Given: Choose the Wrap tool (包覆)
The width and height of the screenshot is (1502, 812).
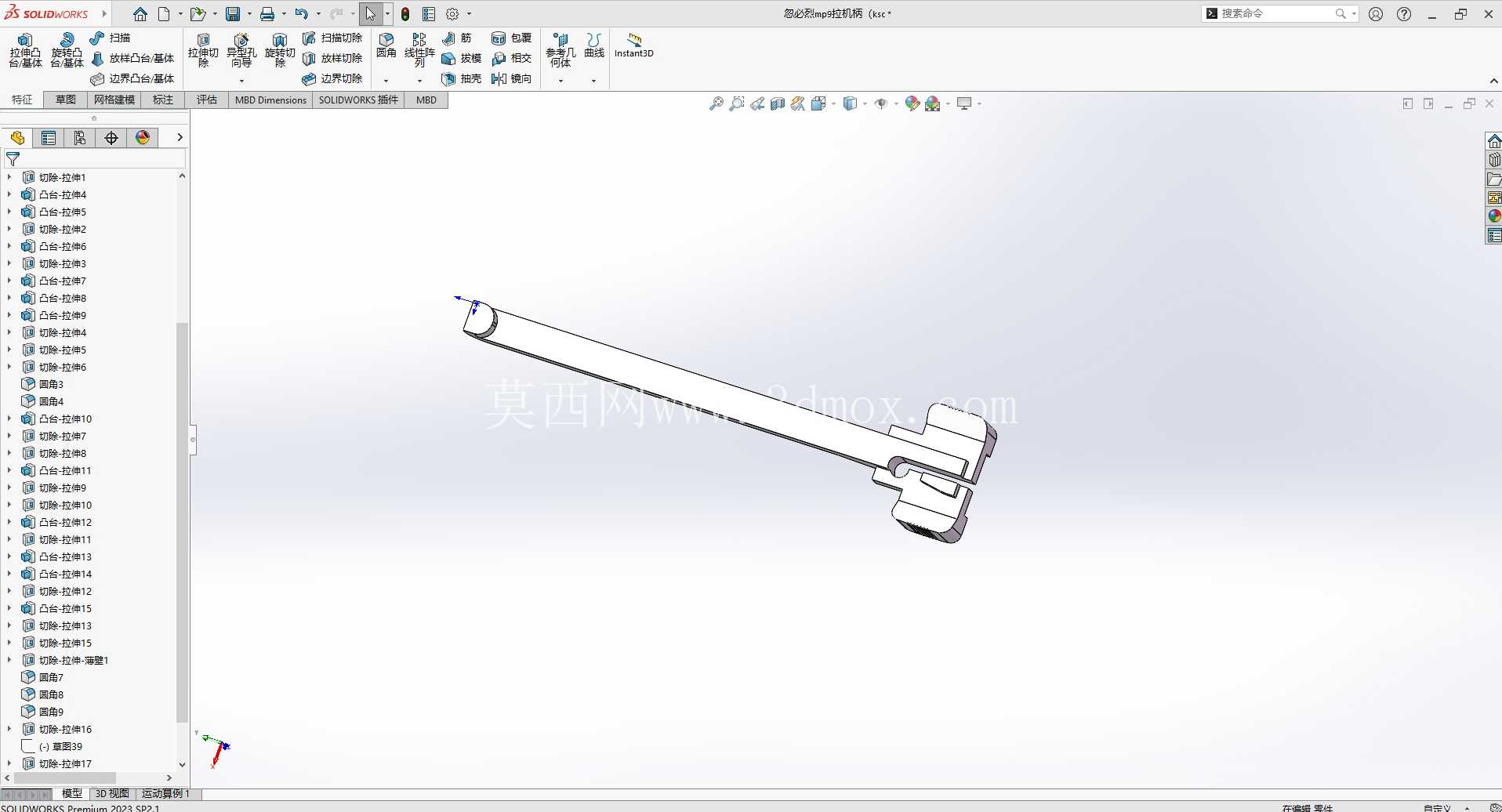Looking at the screenshot, I should [x=512, y=38].
